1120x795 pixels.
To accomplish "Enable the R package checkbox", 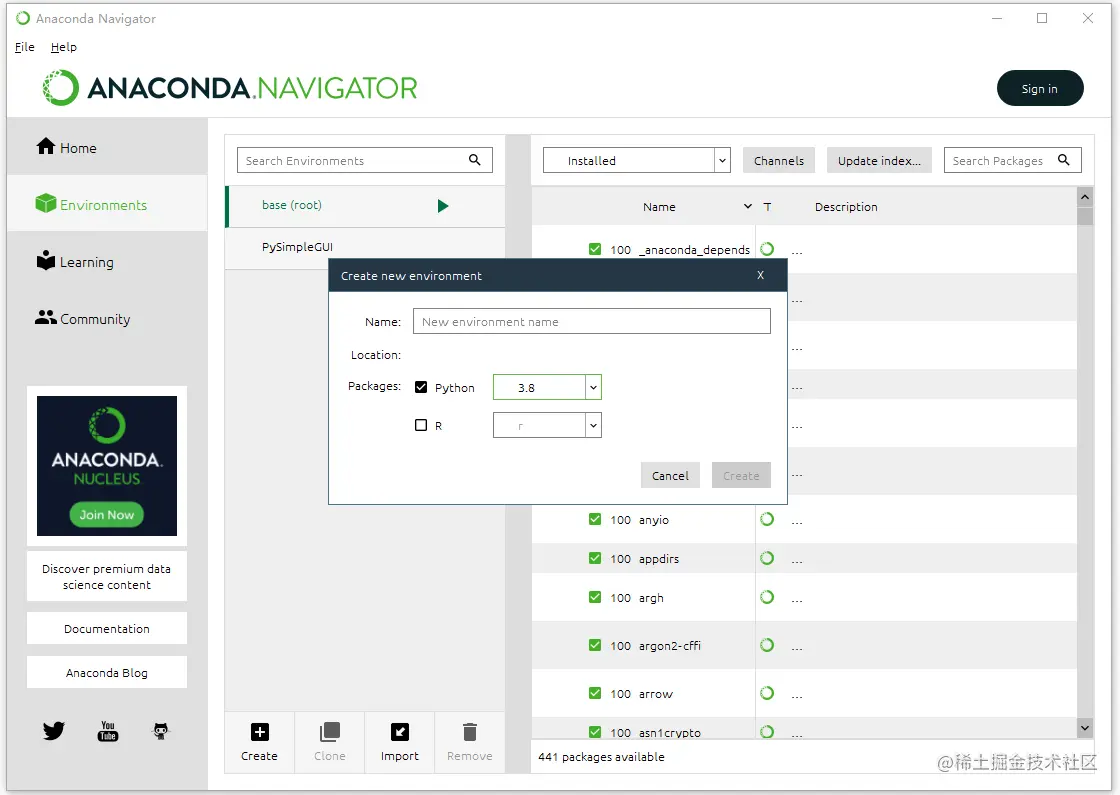I will point(421,425).
